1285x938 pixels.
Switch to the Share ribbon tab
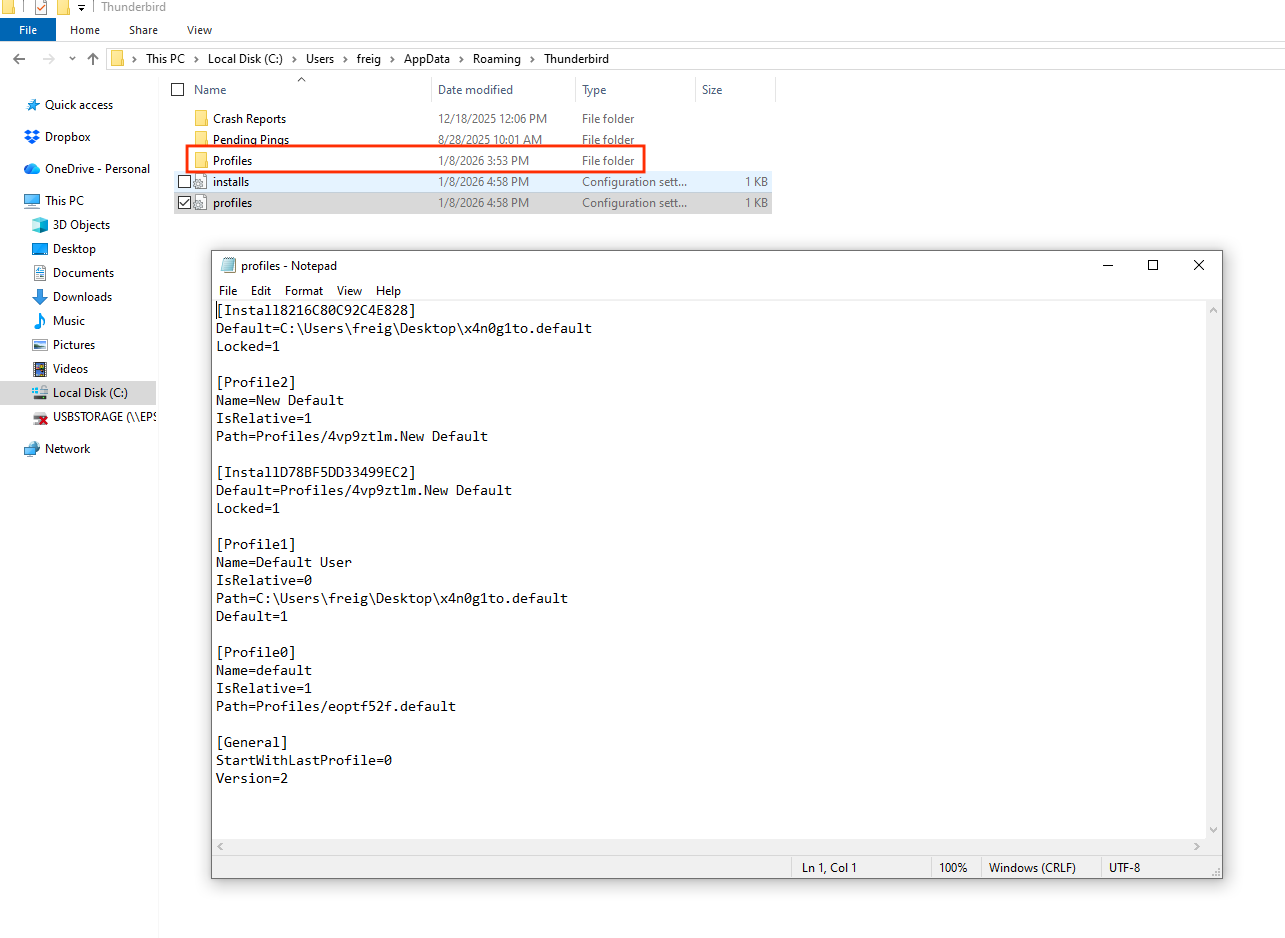(143, 30)
